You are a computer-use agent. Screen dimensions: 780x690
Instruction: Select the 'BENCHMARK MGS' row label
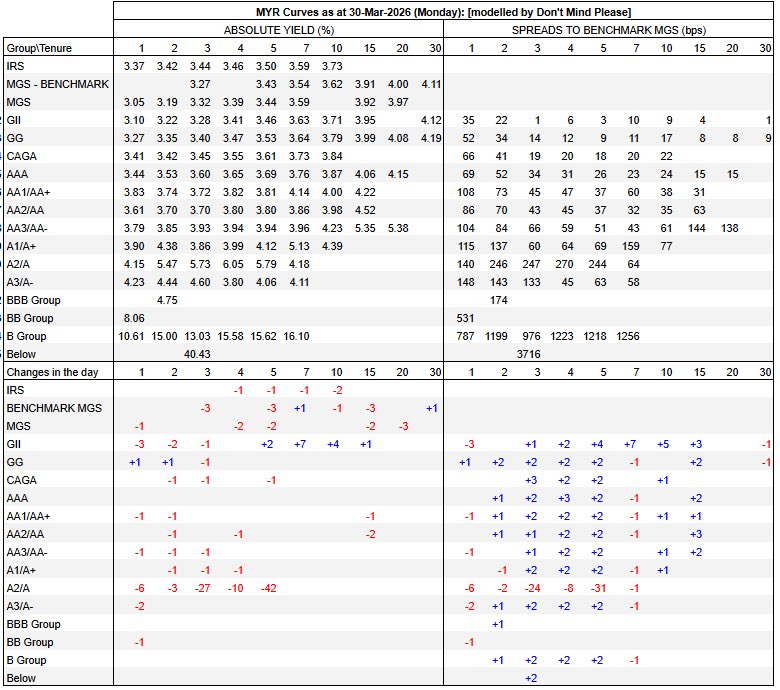54,408
